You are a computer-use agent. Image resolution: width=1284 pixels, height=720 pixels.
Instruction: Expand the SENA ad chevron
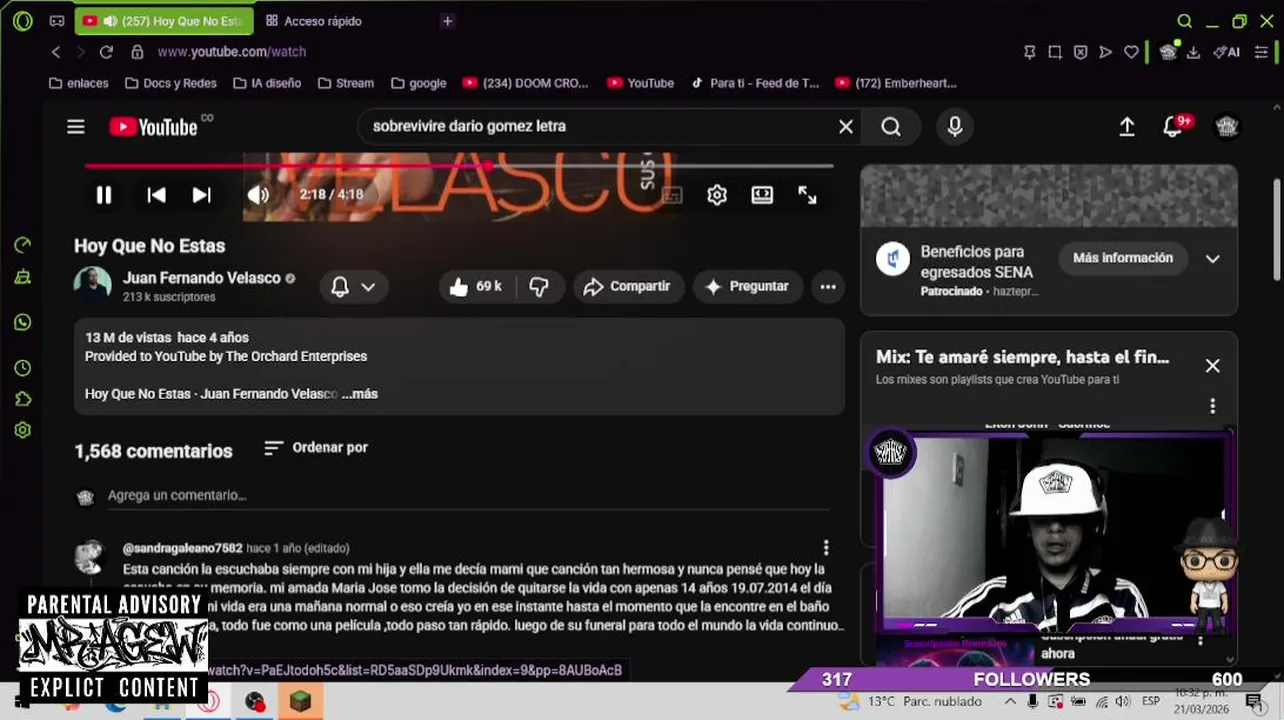pos(1212,259)
